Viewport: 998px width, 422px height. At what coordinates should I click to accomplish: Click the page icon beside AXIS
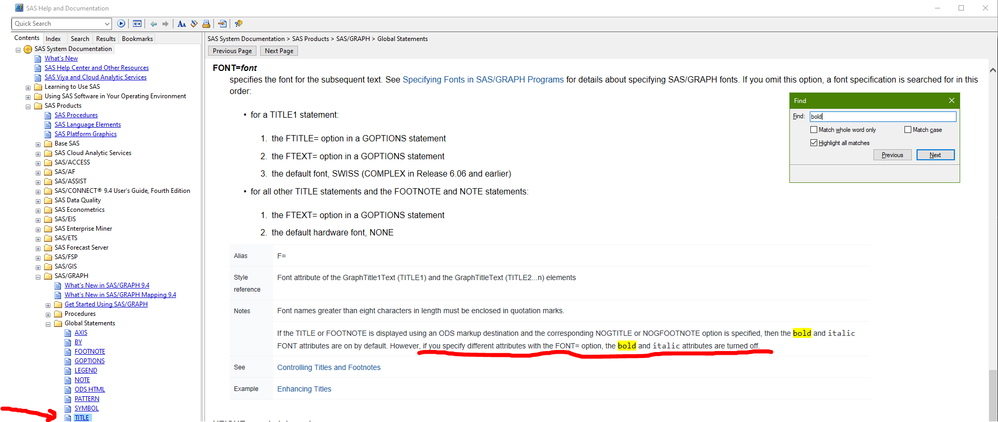click(x=68, y=333)
